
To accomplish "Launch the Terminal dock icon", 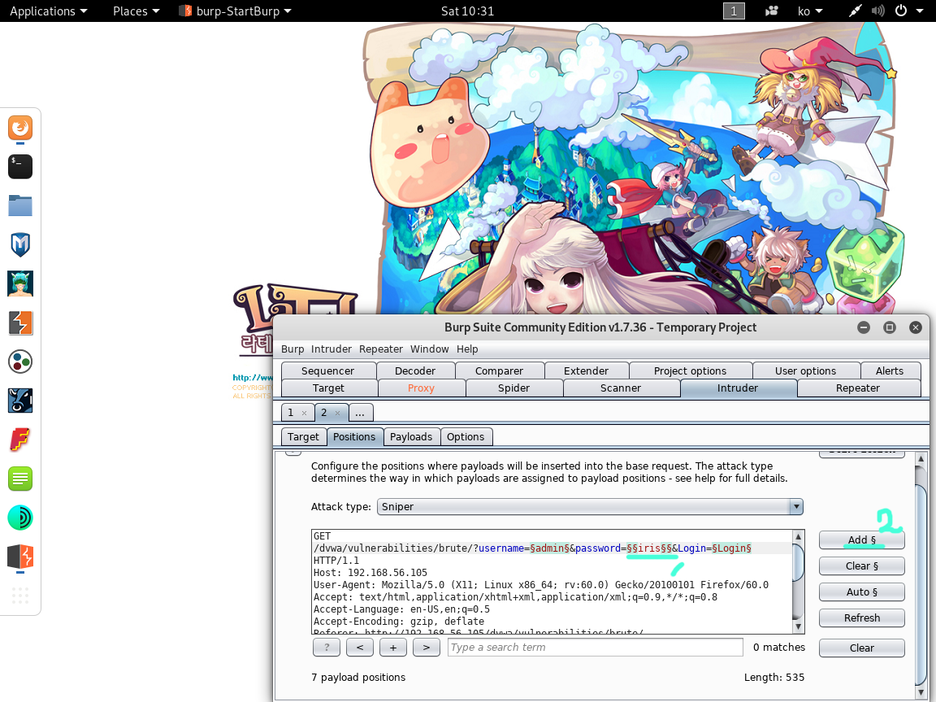I will [20, 167].
